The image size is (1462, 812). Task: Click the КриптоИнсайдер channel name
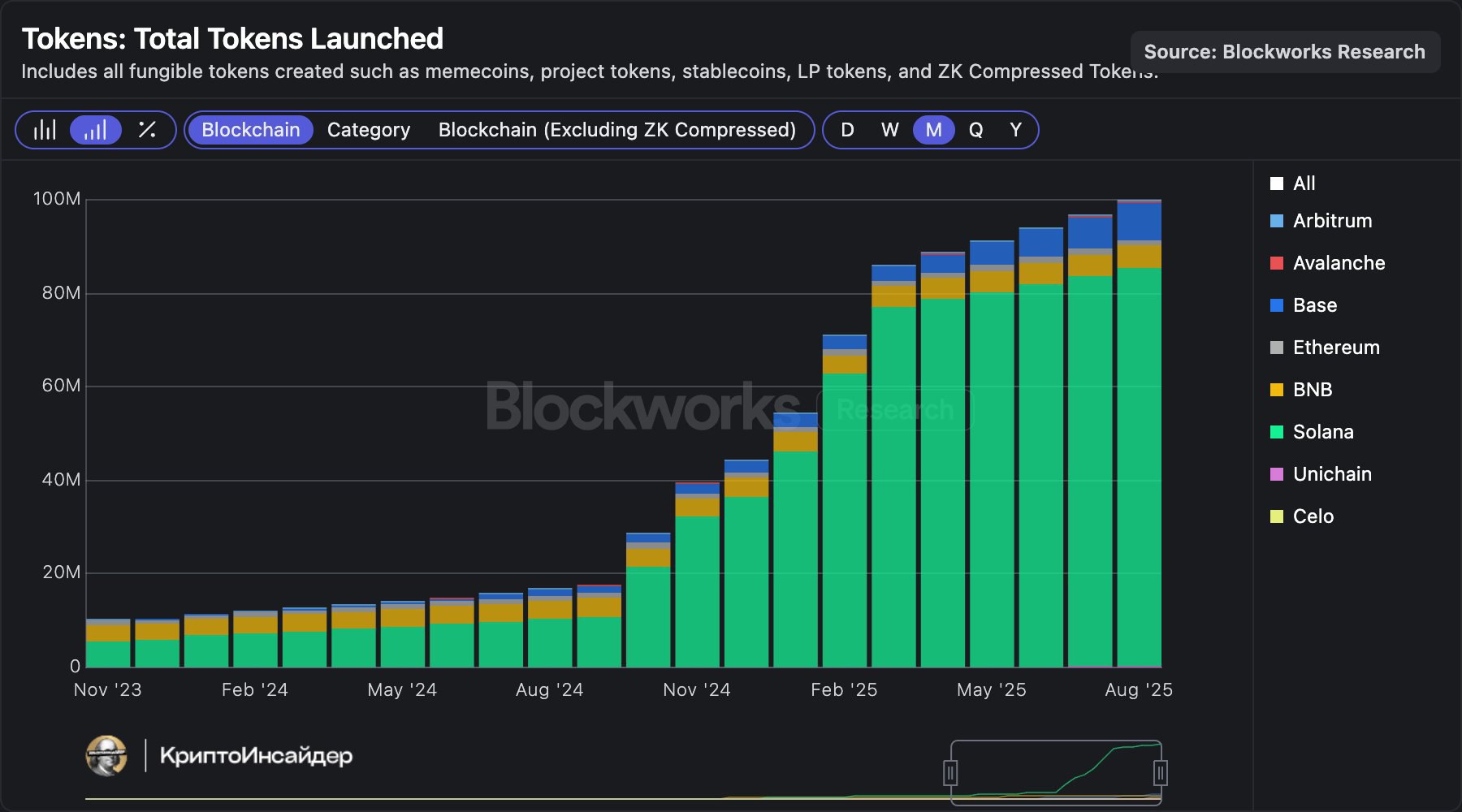(256, 756)
